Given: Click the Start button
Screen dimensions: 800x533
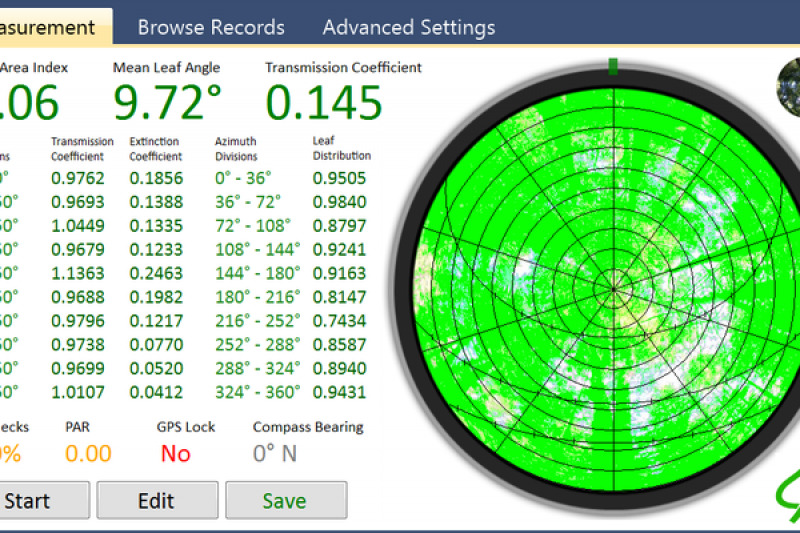Looking at the screenshot, I should point(44,500).
